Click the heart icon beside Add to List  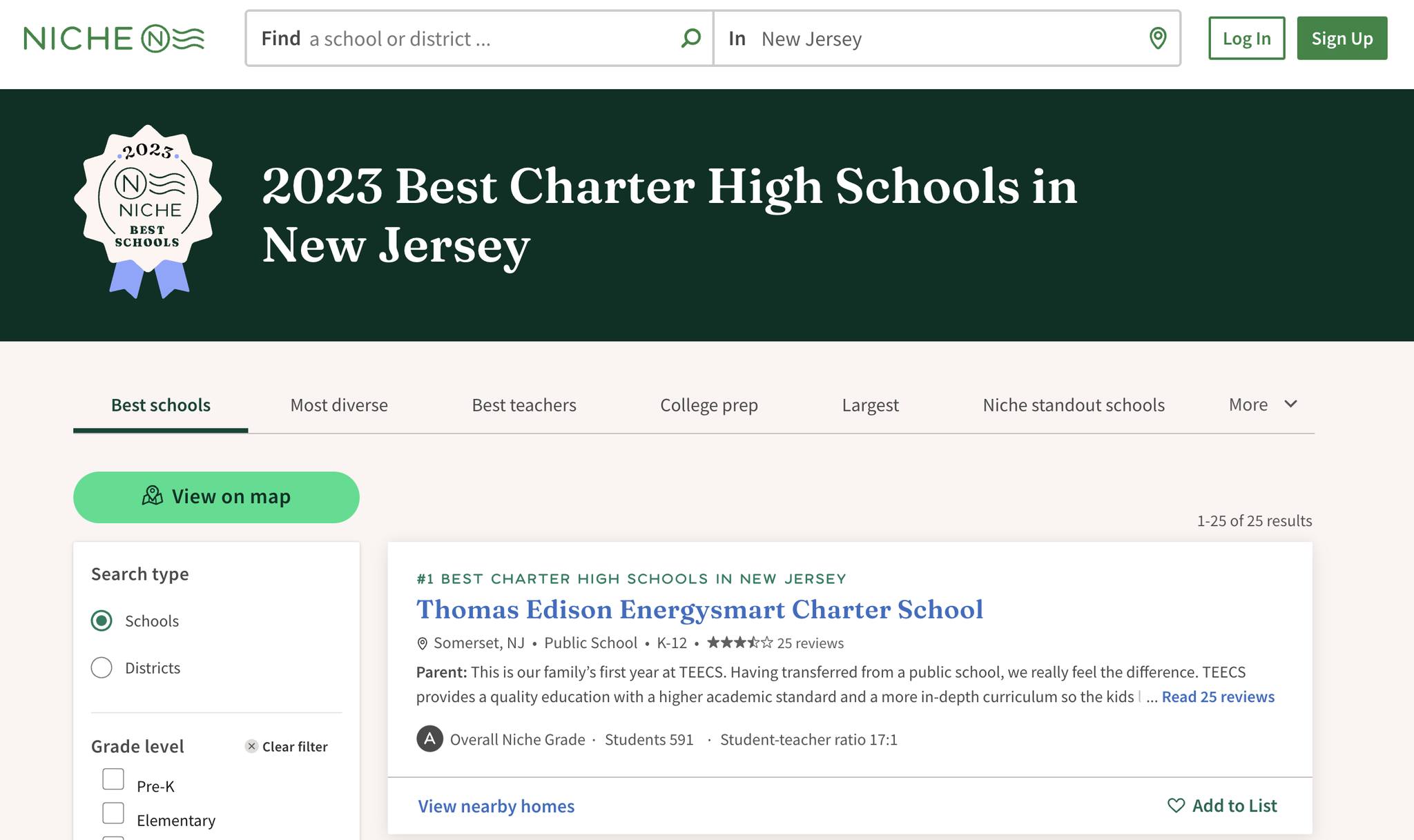(x=1176, y=805)
